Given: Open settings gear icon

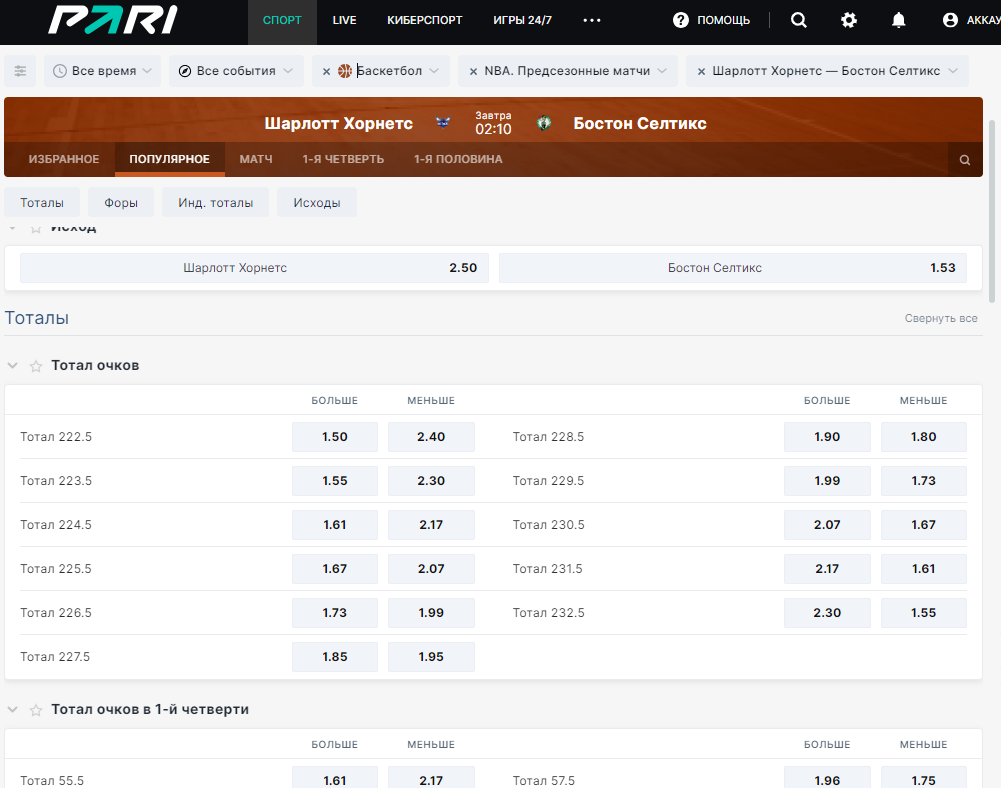Looking at the screenshot, I should coord(848,20).
